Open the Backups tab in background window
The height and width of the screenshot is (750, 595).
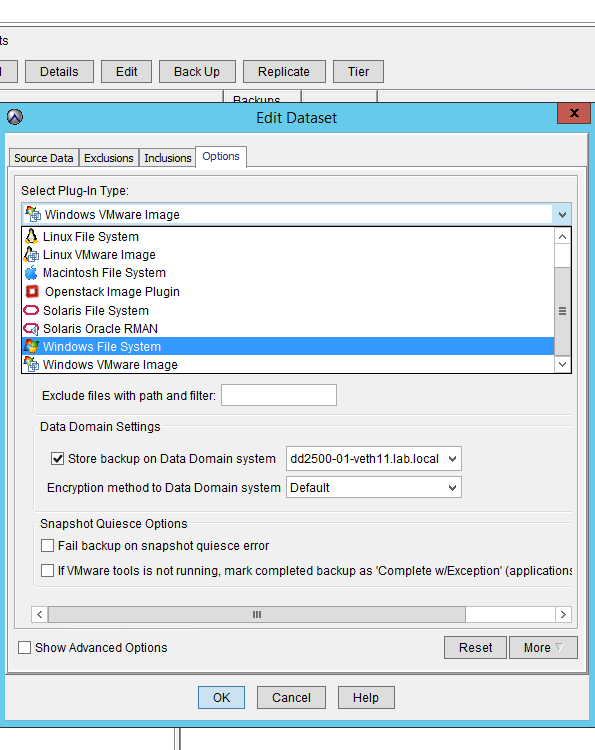262,97
